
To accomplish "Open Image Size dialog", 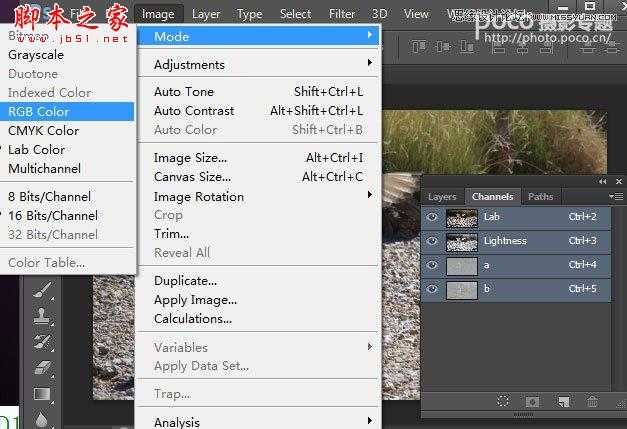I will (259, 158).
